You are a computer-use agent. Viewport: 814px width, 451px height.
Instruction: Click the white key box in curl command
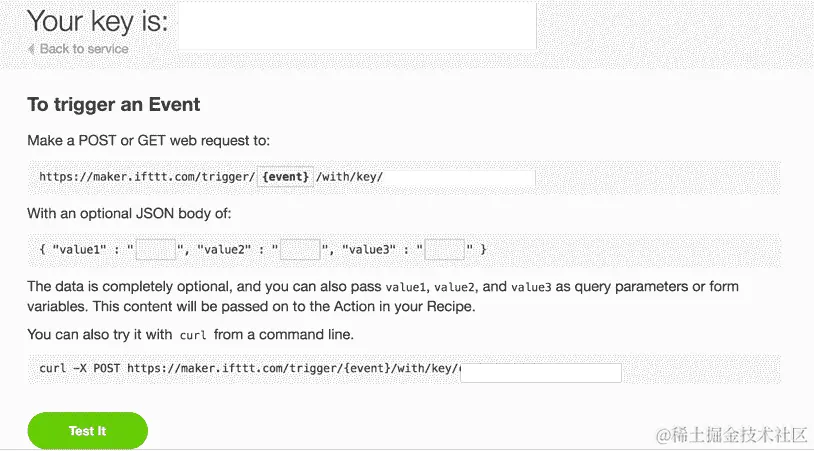541,373
